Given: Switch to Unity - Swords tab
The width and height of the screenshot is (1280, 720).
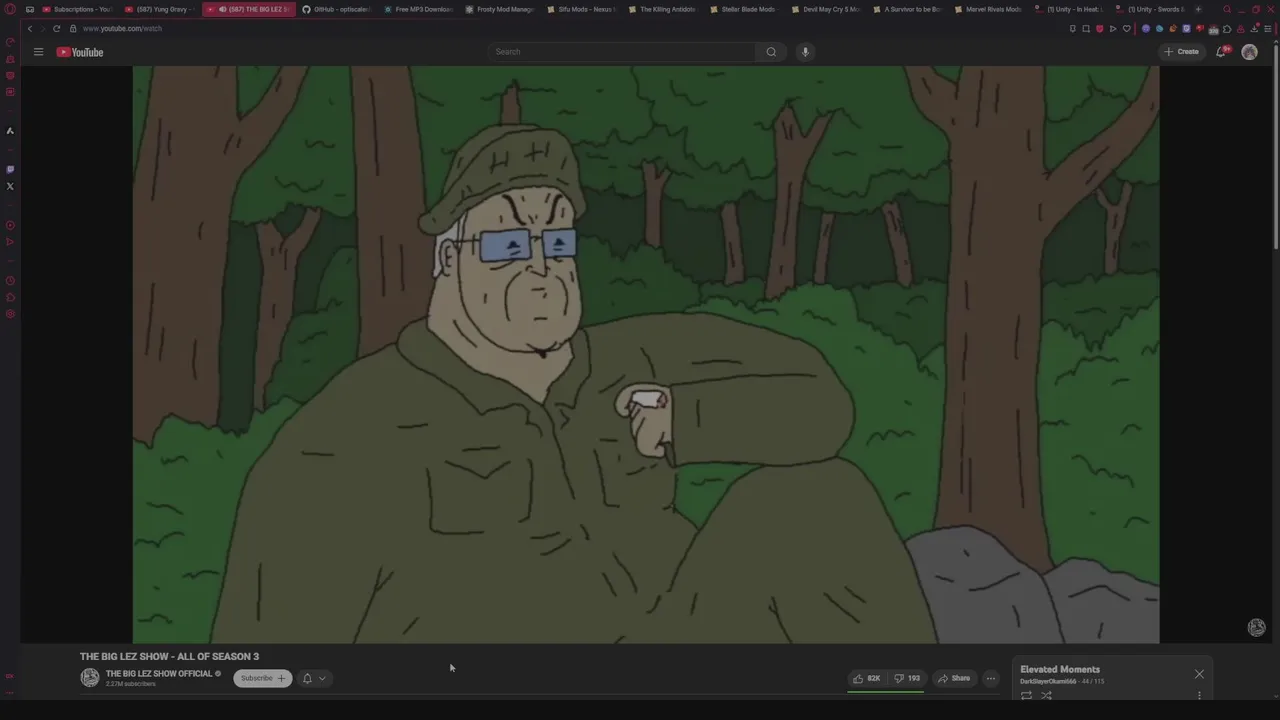Looking at the screenshot, I should click(x=1151, y=9).
